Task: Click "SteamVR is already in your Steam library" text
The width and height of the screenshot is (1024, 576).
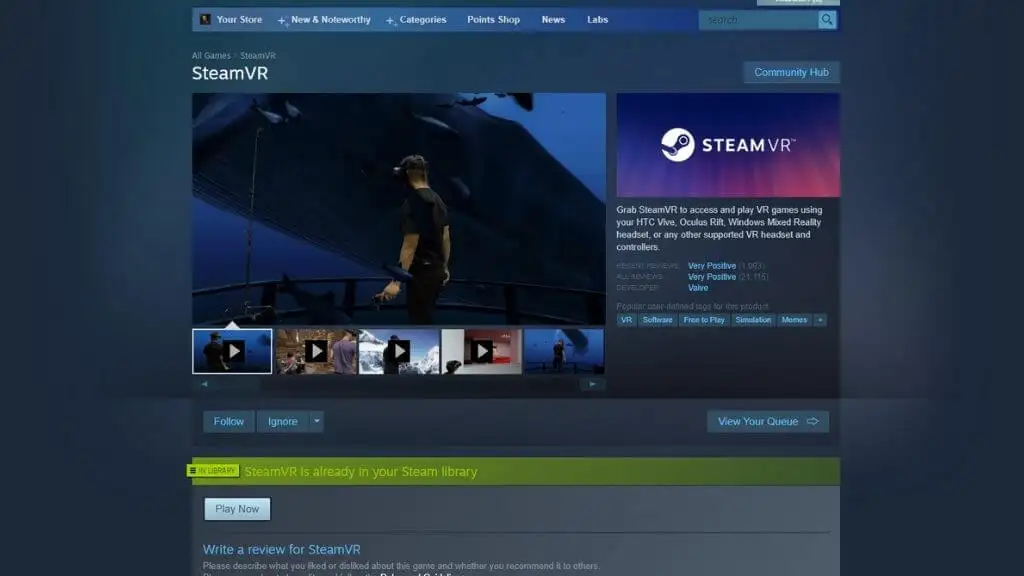Action: [360, 472]
